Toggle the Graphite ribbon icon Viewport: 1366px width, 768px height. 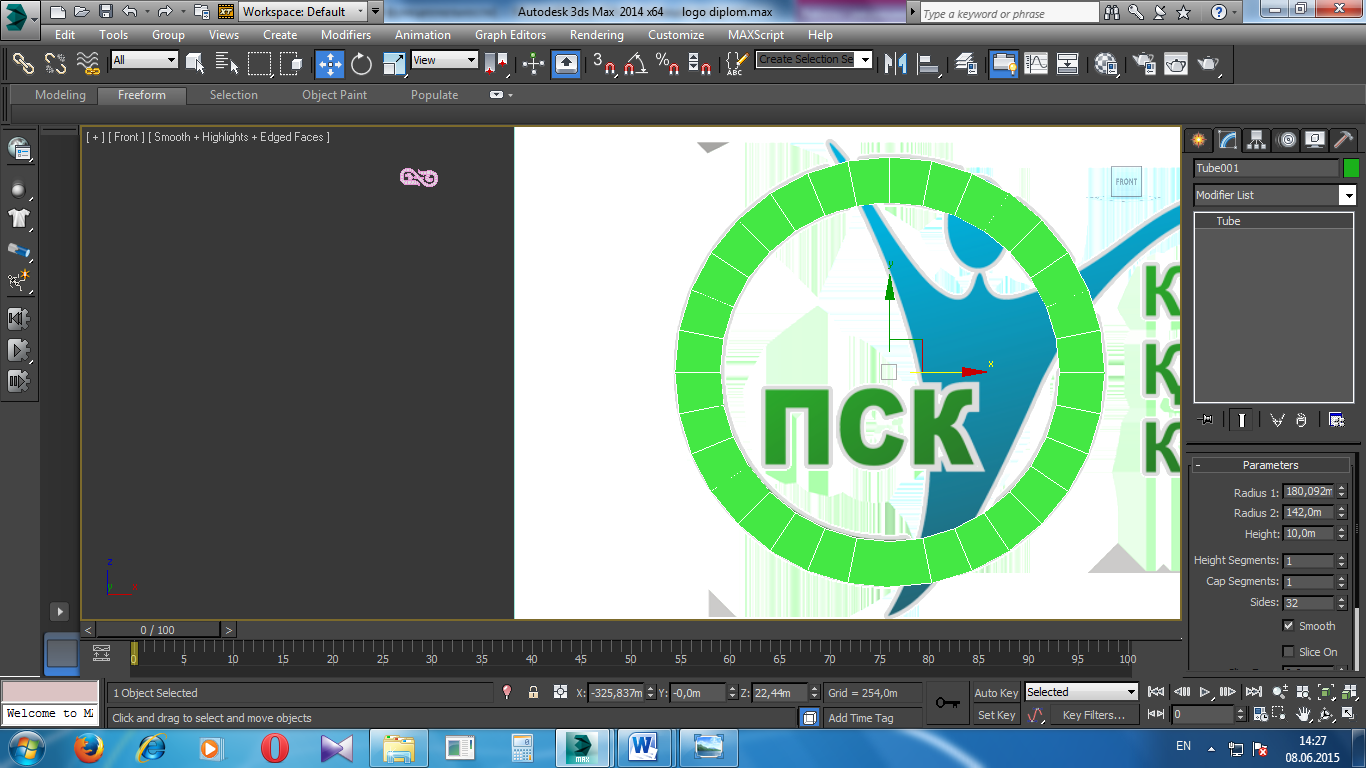1004,64
